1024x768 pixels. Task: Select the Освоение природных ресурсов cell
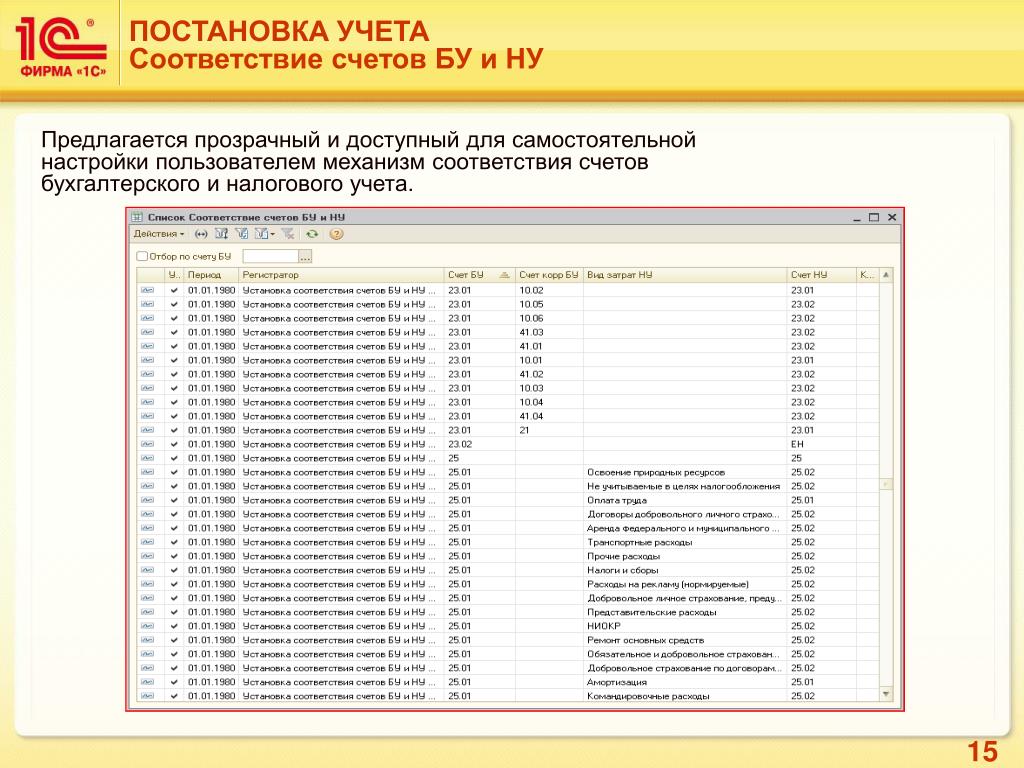tap(684, 472)
